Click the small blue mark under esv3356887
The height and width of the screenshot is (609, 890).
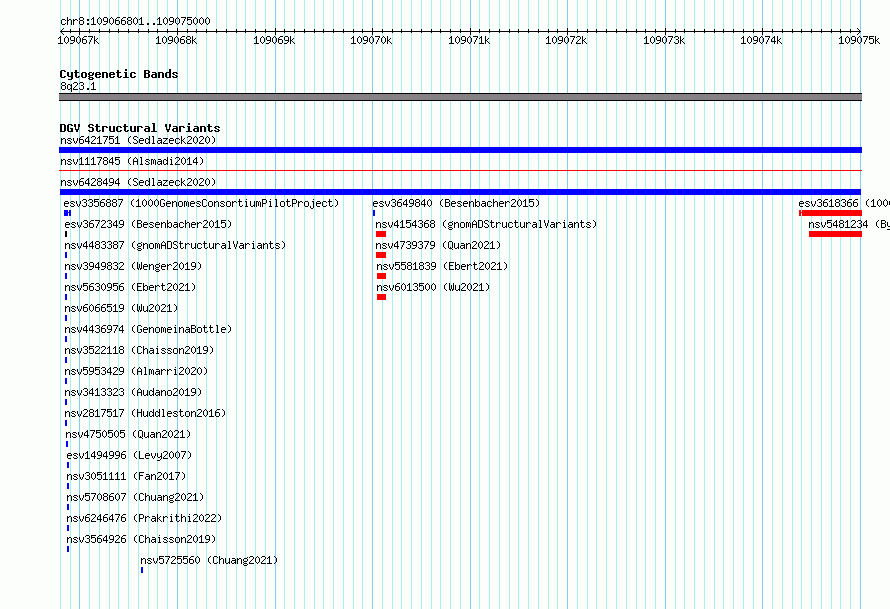tap(68, 213)
